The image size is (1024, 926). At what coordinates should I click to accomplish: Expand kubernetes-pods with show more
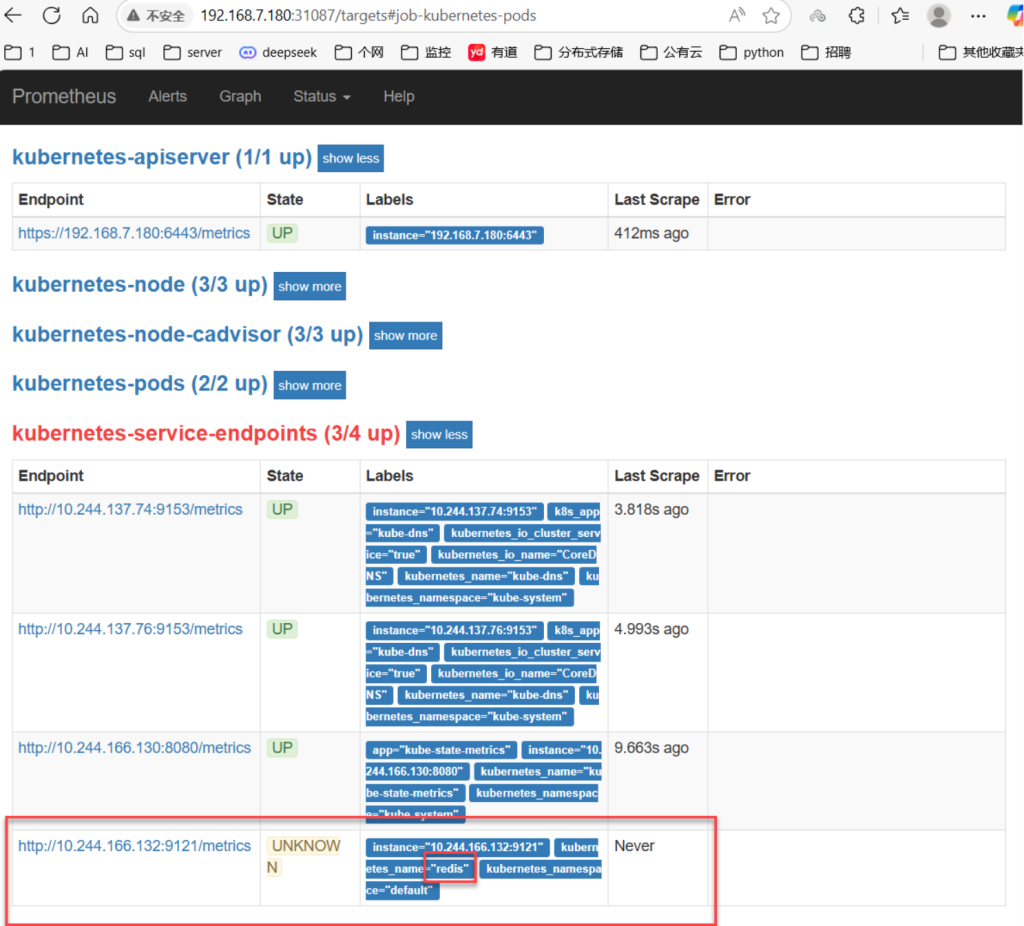coord(310,385)
